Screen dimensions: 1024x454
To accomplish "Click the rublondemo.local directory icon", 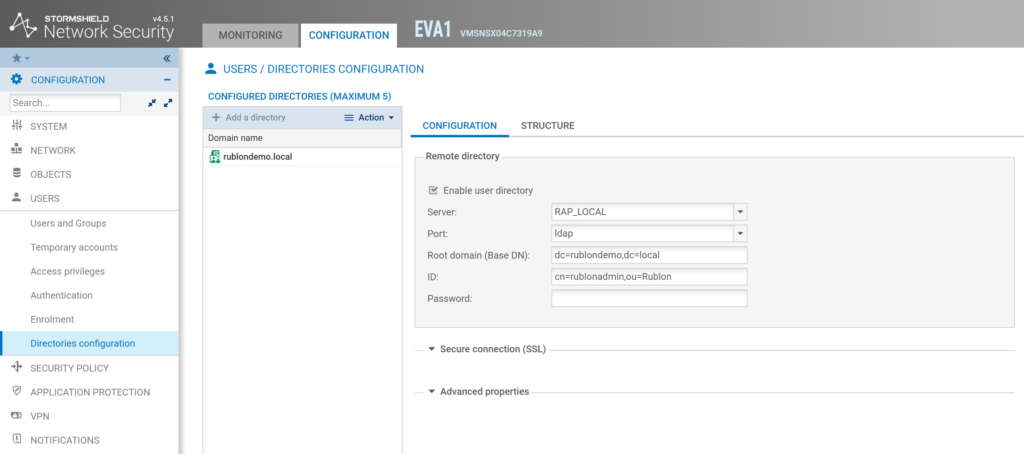I will pos(214,157).
